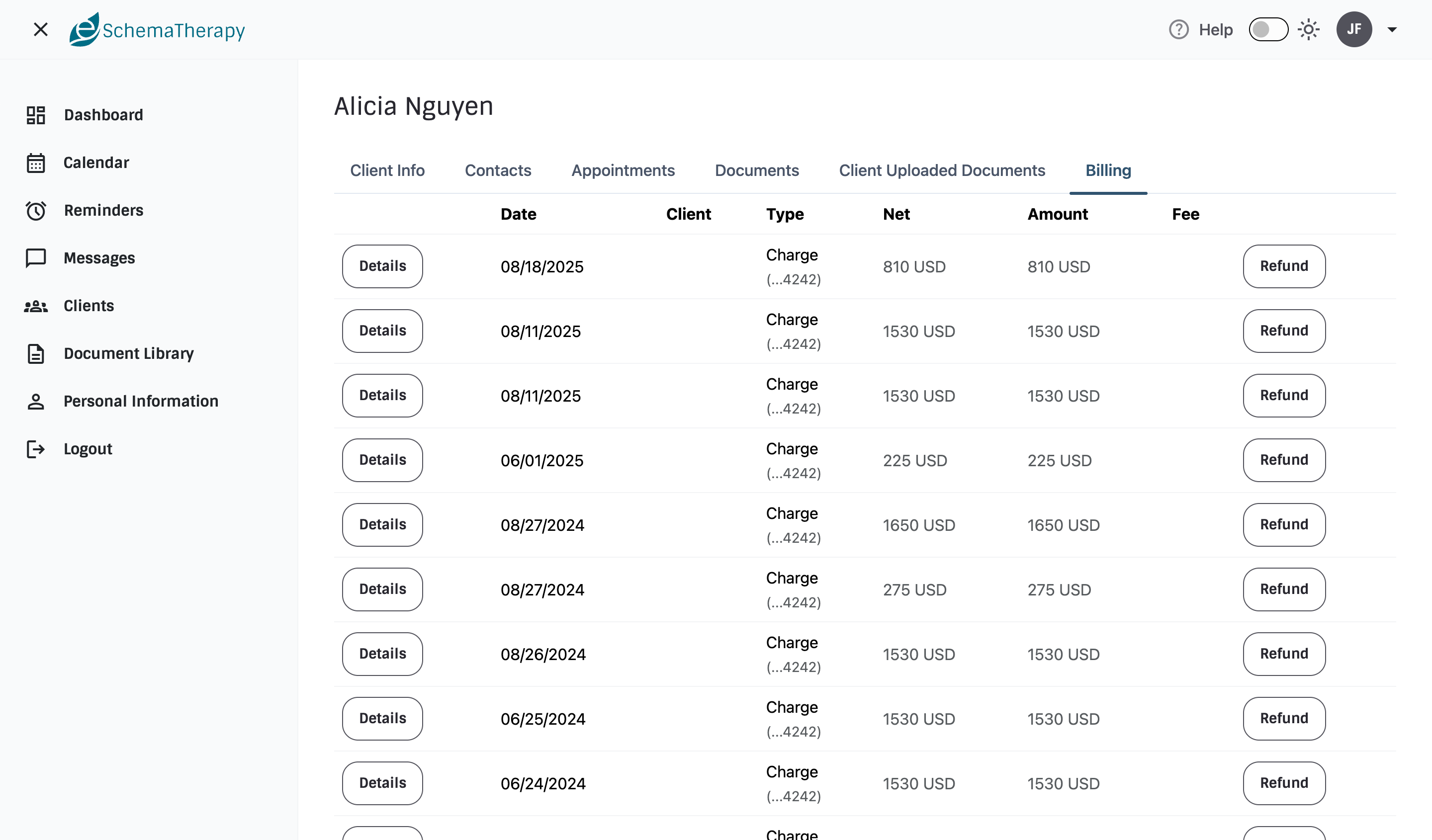Open Document Library page
This screenshot has height=840, width=1432.
click(x=128, y=353)
